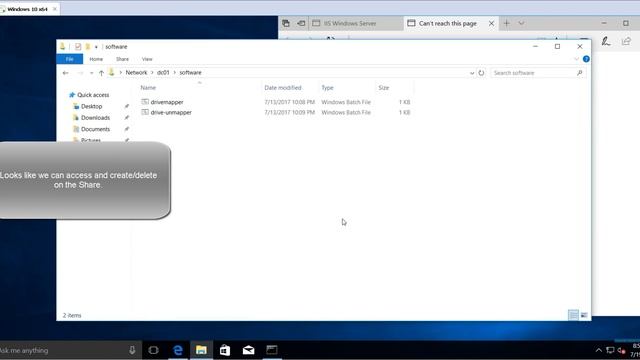Open Edge tab preview dropdown chevron

click(x=521, y=23)
